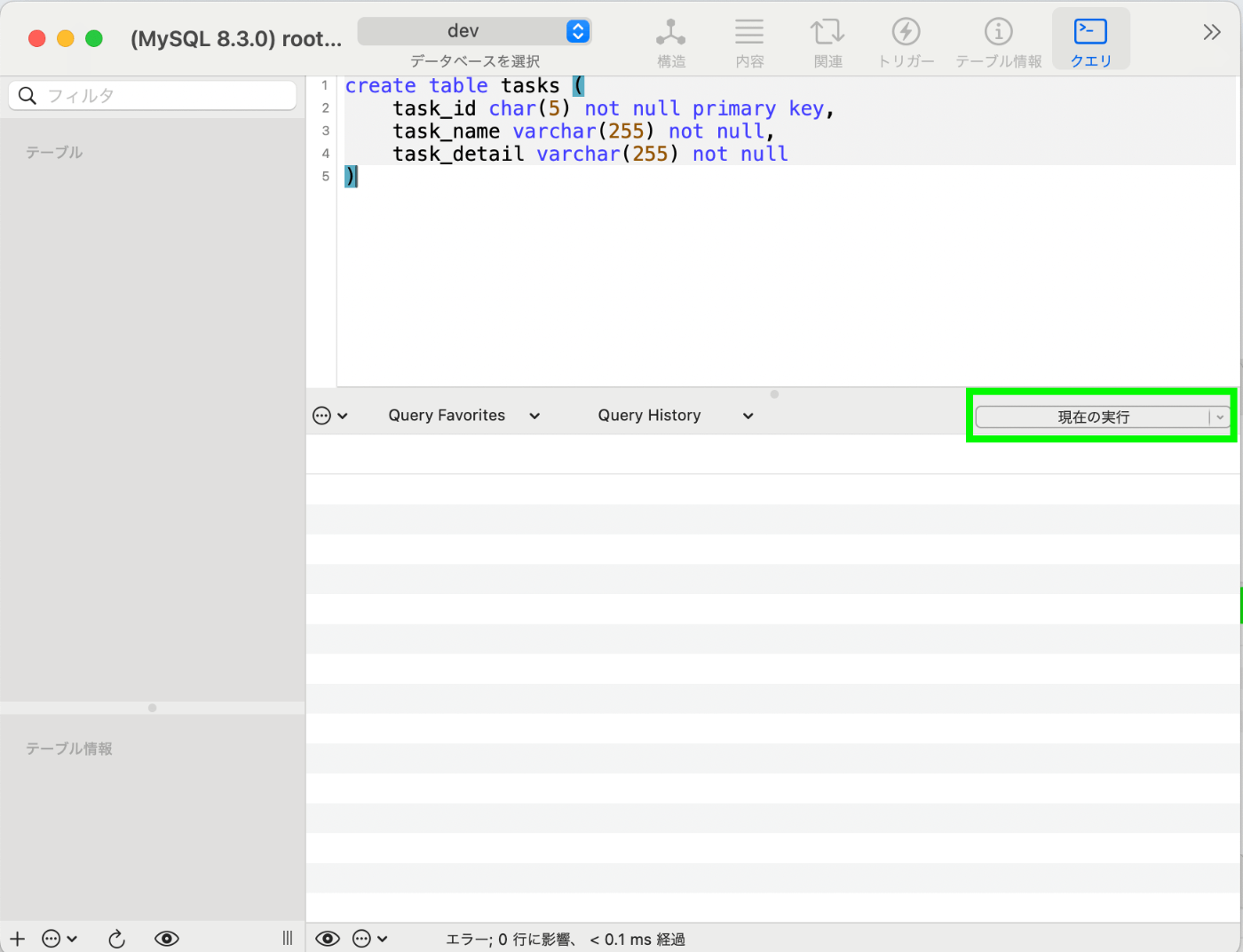Click the error status message text

565,940
